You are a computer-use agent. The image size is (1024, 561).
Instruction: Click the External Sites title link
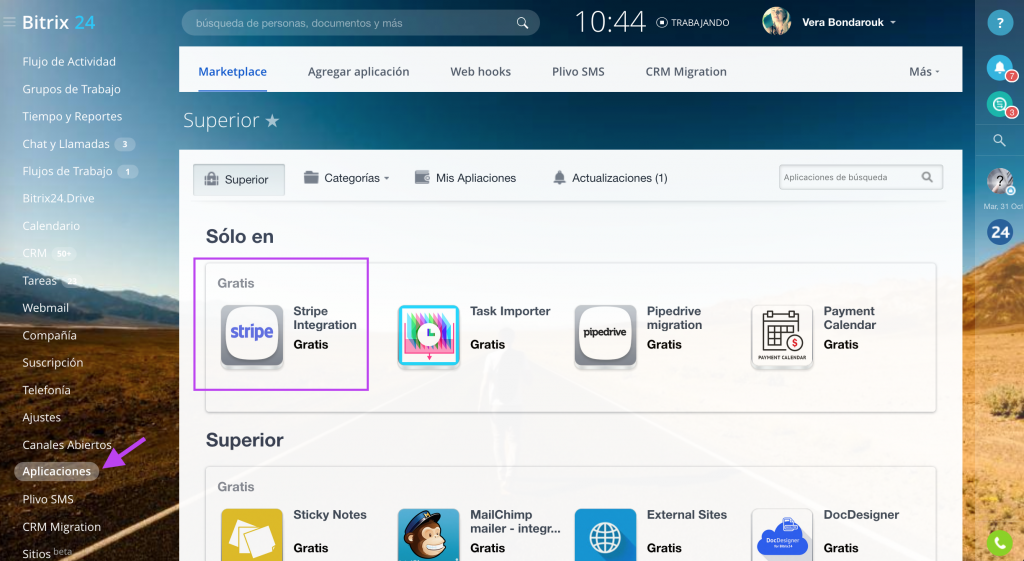tap(687, 515)
